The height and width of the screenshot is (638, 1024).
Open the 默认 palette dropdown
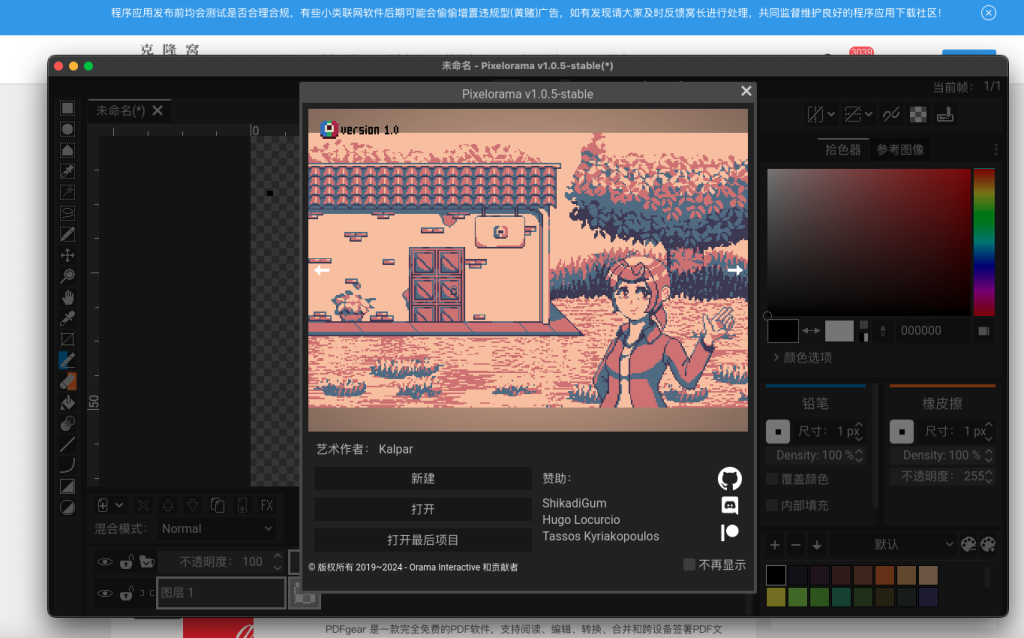click(x=891, y=545)
